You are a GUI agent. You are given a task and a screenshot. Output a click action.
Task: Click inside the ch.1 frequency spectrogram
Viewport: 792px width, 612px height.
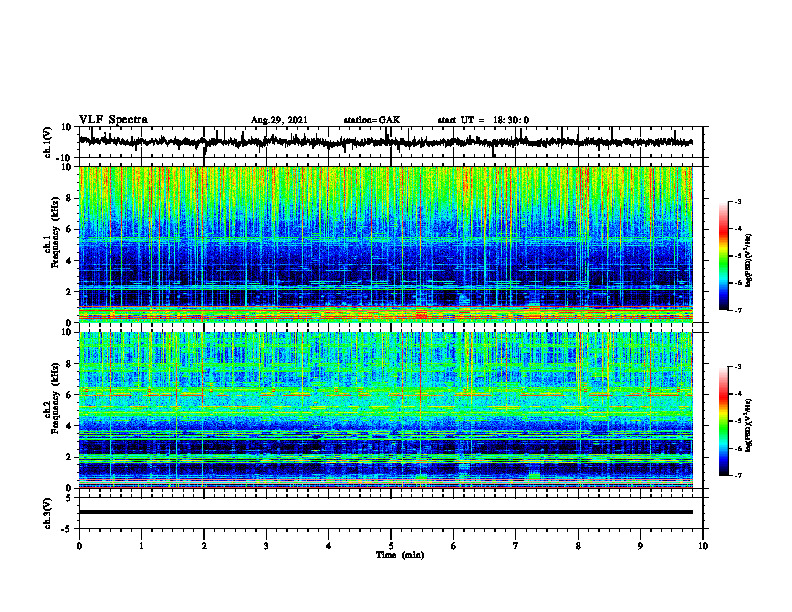coord(385,244)
